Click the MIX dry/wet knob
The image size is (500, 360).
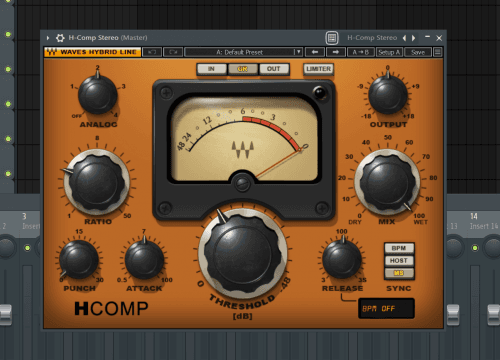pyautogui.click(x=387, y=182)
